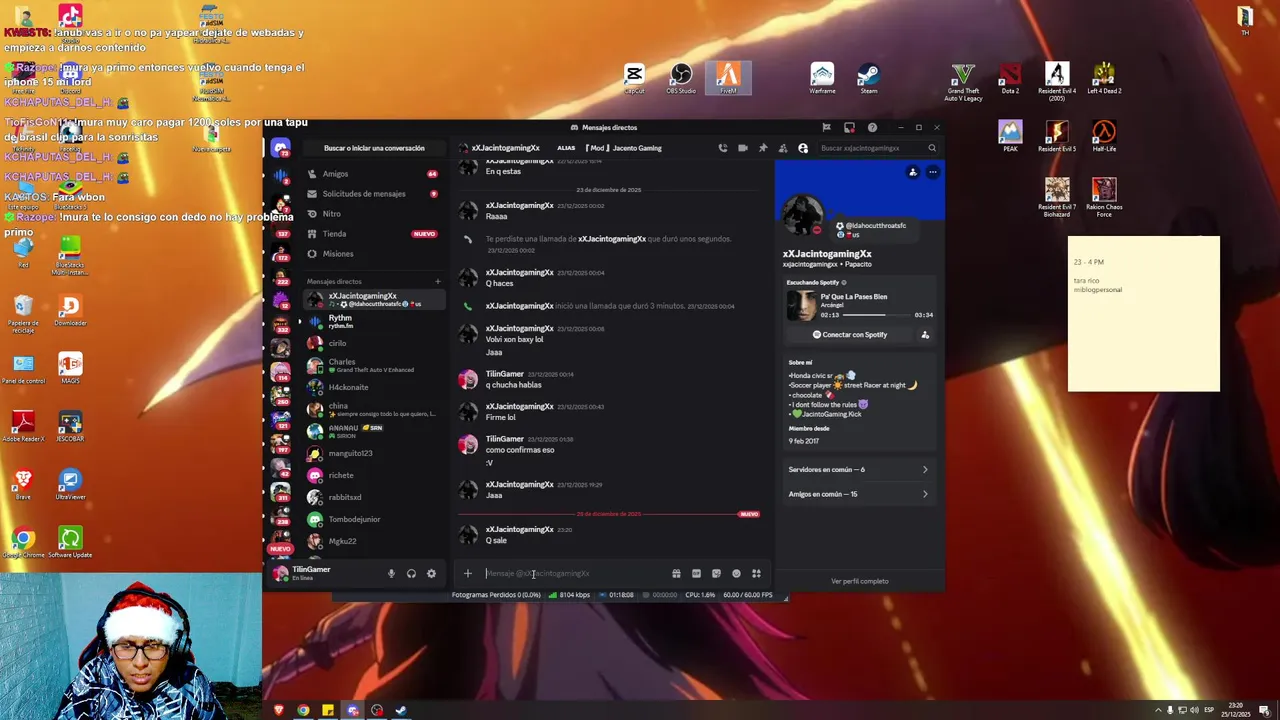The image size is (1280, 720).
Task: Open the UltraViewer desktop icon
Action: [70, 486]
